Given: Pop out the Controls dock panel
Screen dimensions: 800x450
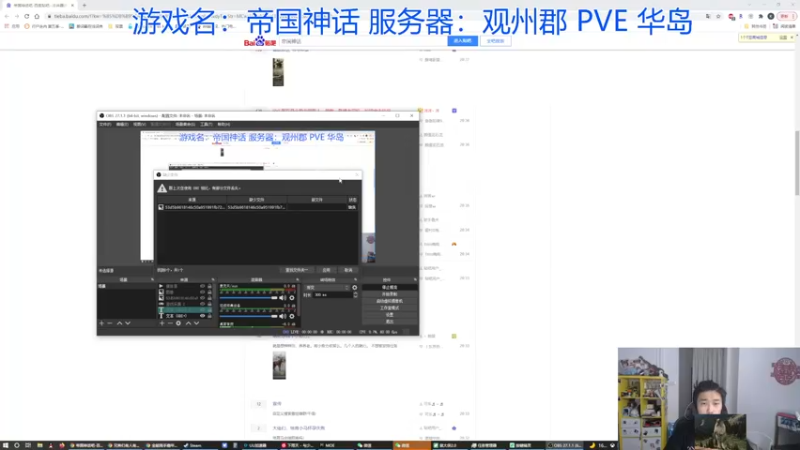Looking at the screenshot, I should 415,280.
